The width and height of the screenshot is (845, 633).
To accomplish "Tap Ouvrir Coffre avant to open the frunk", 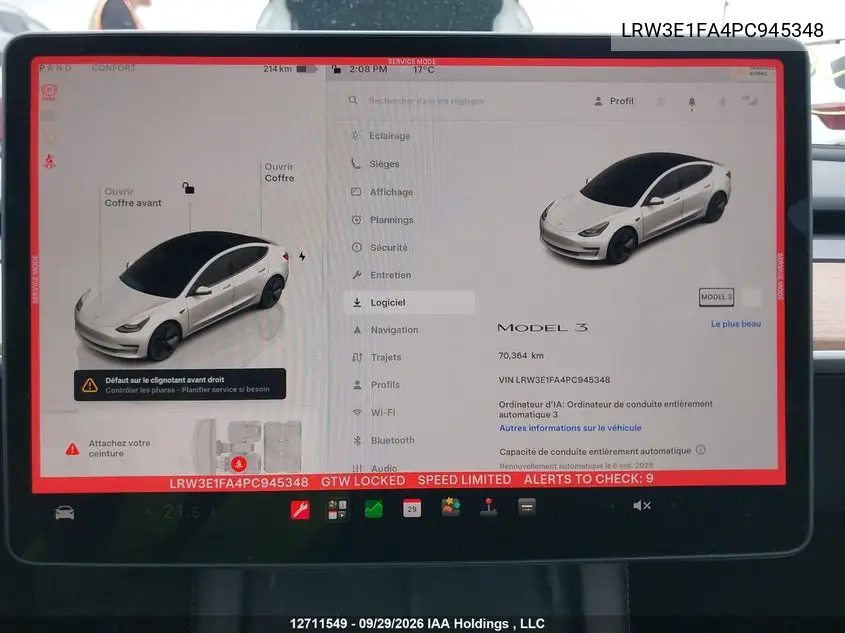I will pos(133,197).
